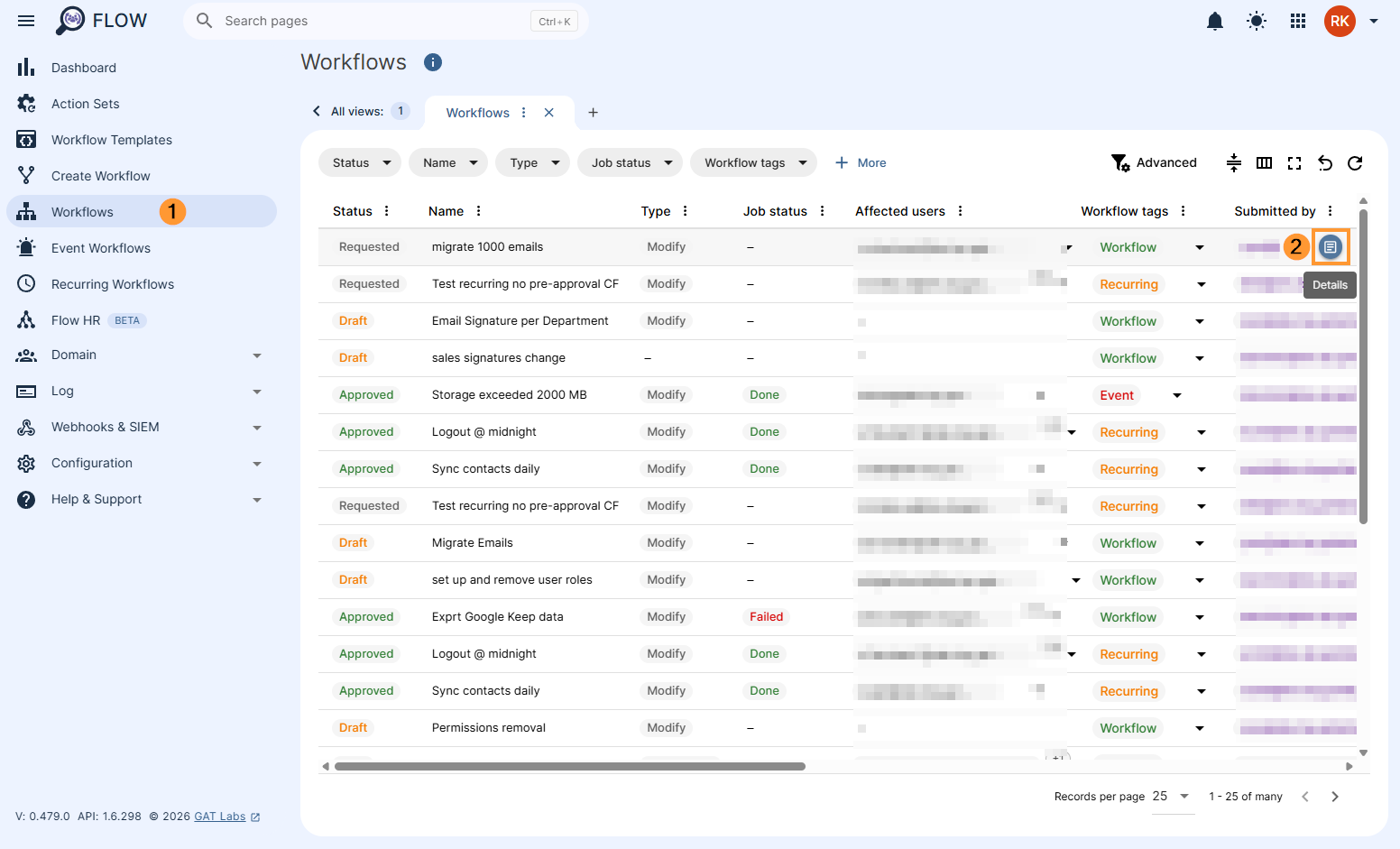
Task: Go to Workflow Templates
Action: pyautogui.click(x=142, y=140)
